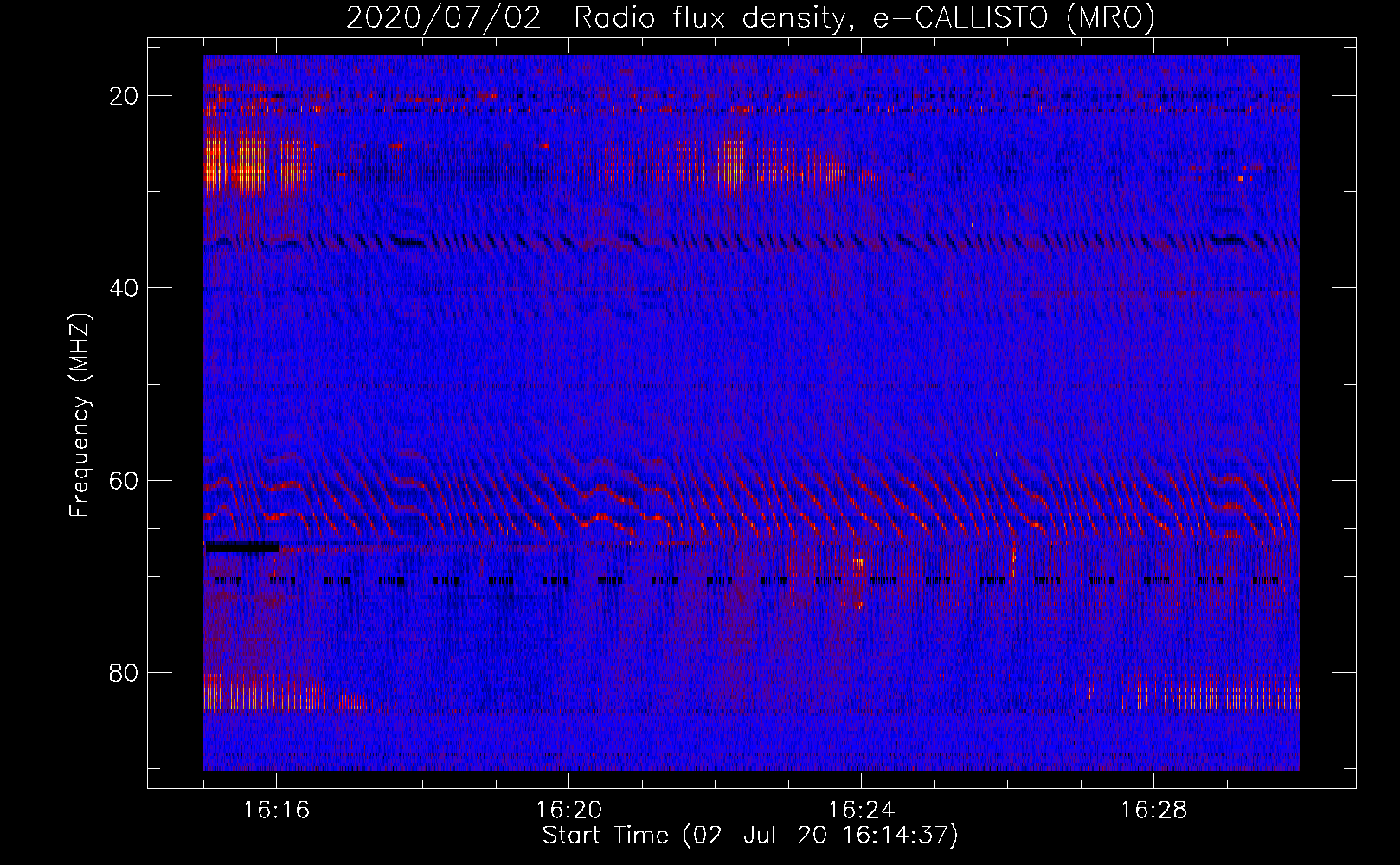Image resolution: width=1400 pixels, height=865 pixels.
Task: Click the 16:16 time tick label
Action: click(x=276, y=811)
